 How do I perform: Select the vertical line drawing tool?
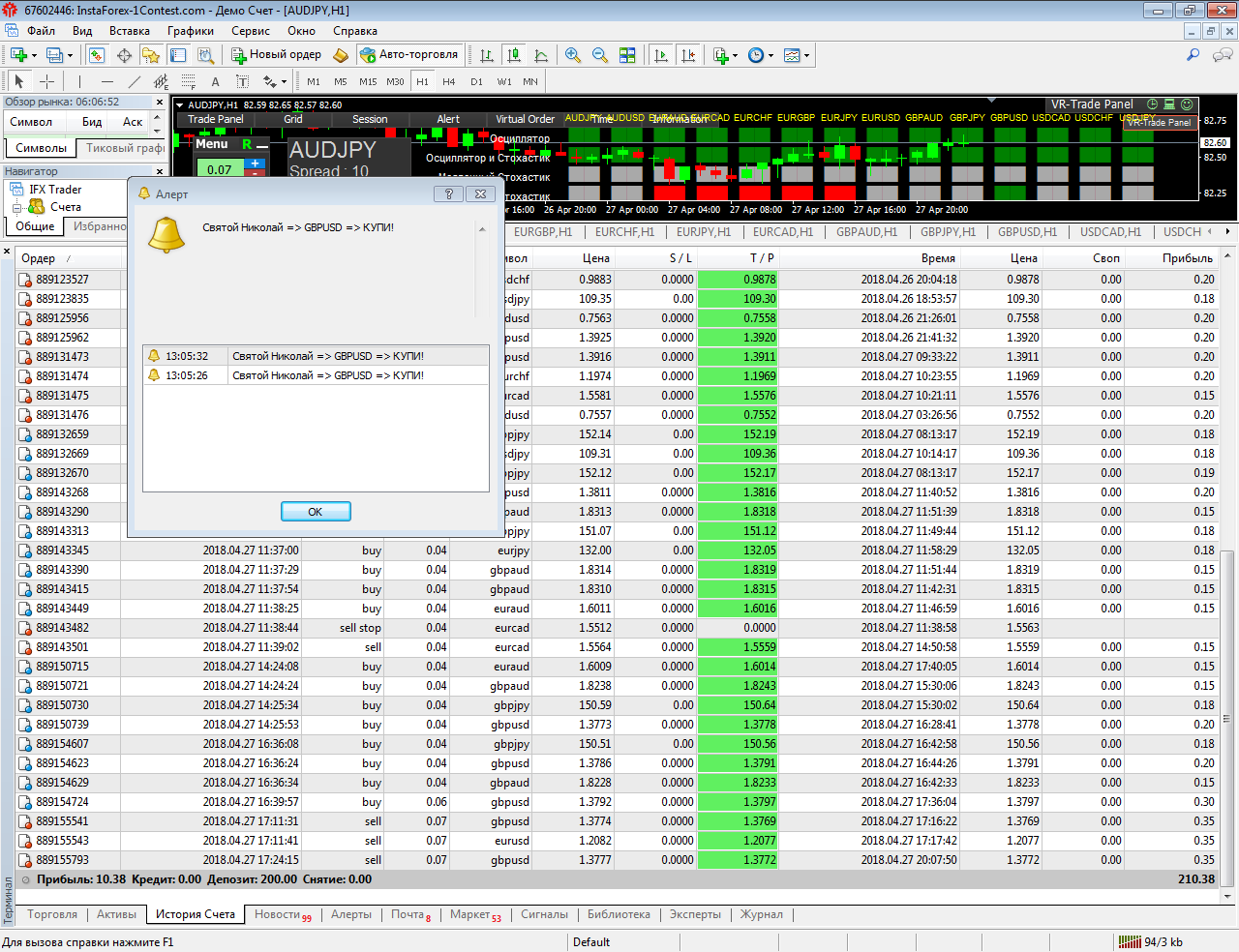pyautogui.click(x=79, y=81)
